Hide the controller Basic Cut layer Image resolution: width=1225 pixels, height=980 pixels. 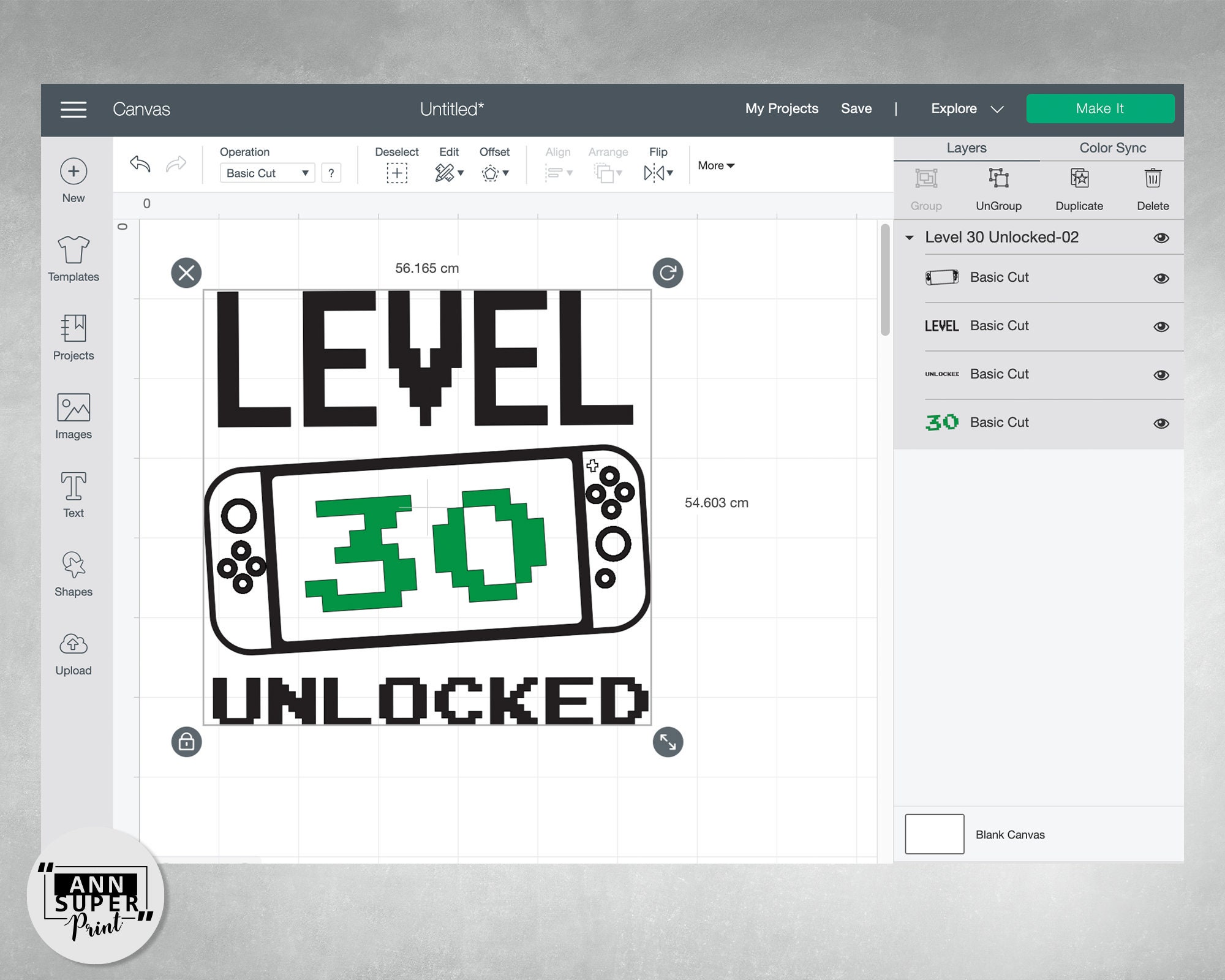click(x=1161, y=277)
